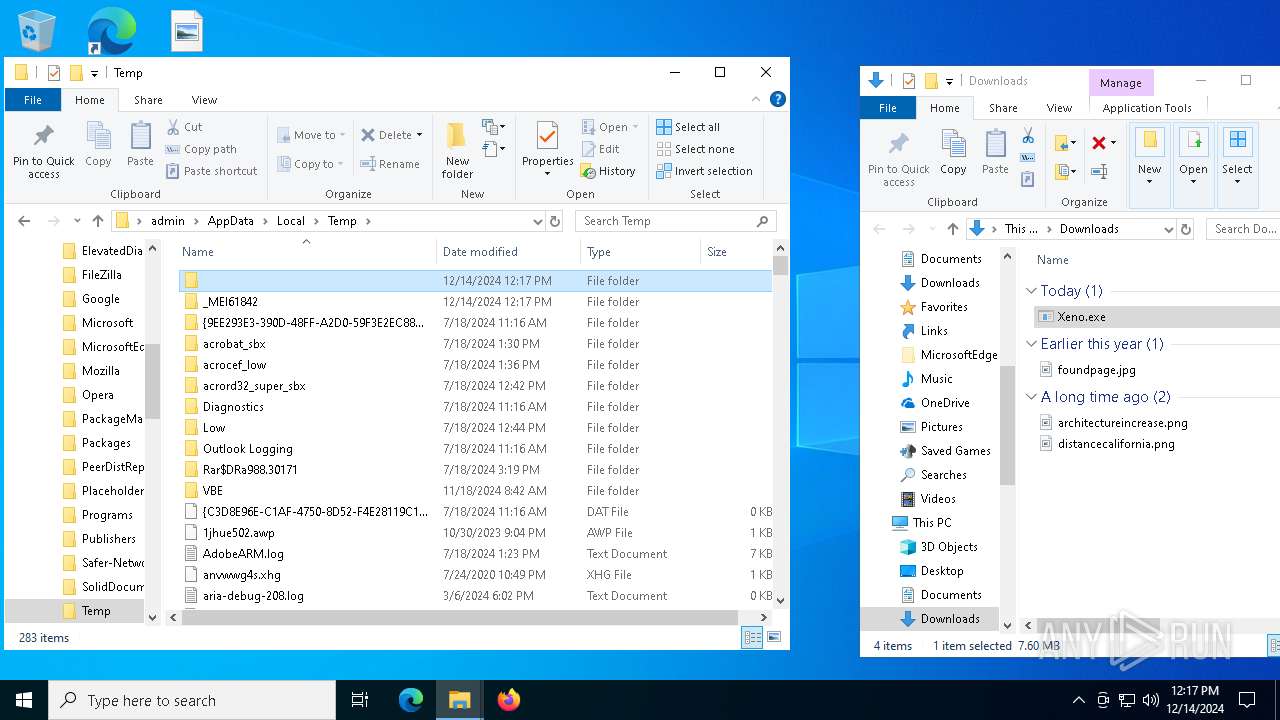
Task: Click History in Temp window ribbon
Action: [x=609, y=171]
